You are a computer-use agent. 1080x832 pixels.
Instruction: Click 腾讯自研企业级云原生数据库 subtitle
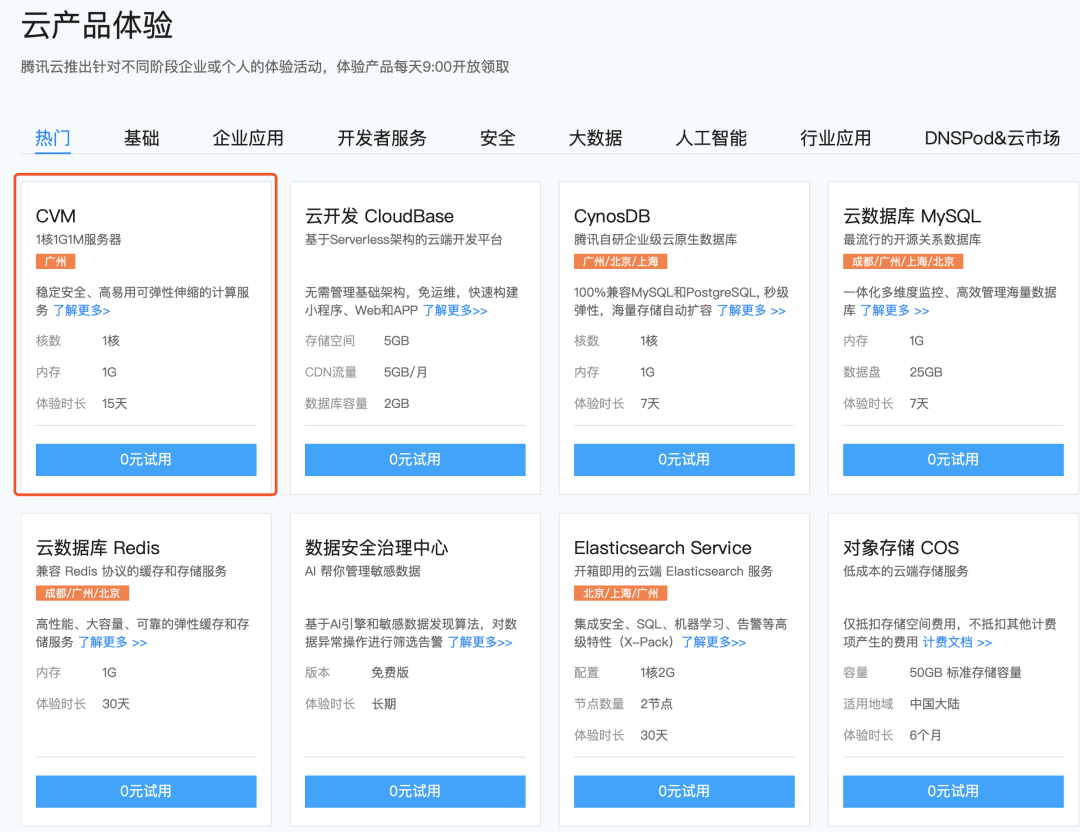pos(656,240)
